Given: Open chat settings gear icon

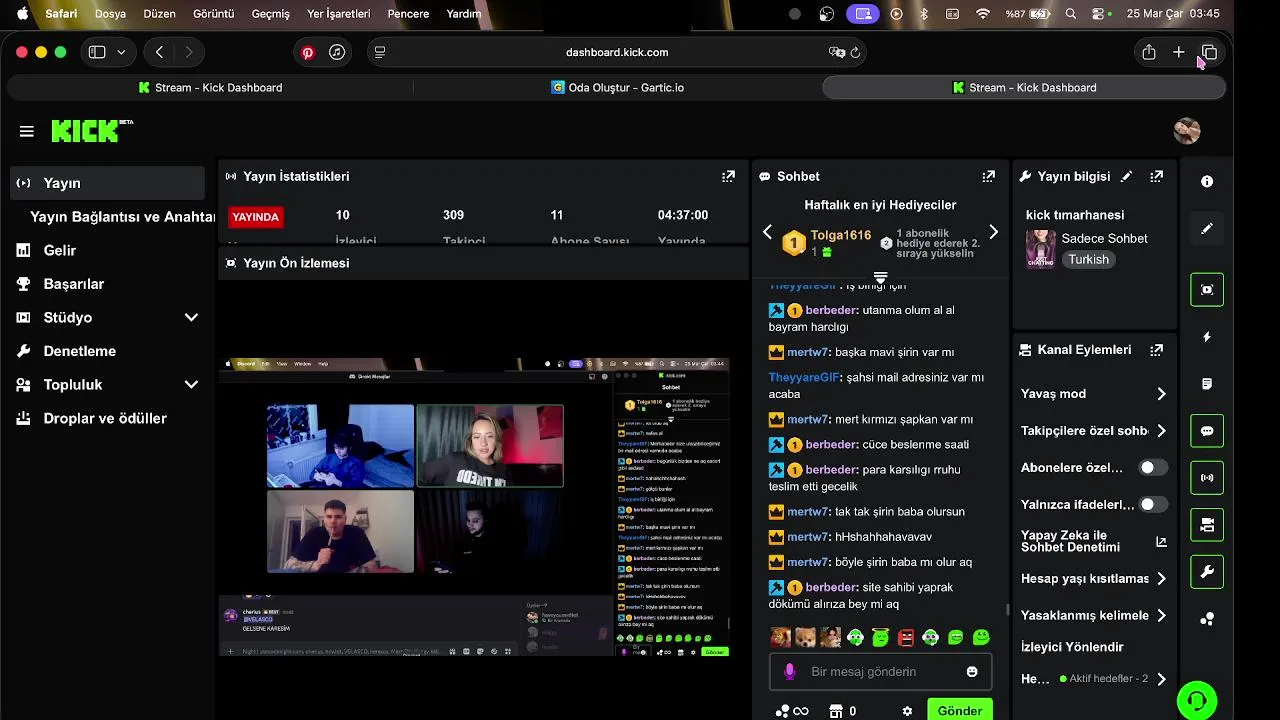Looking at the screenshot, I should (x=907, y=711).
